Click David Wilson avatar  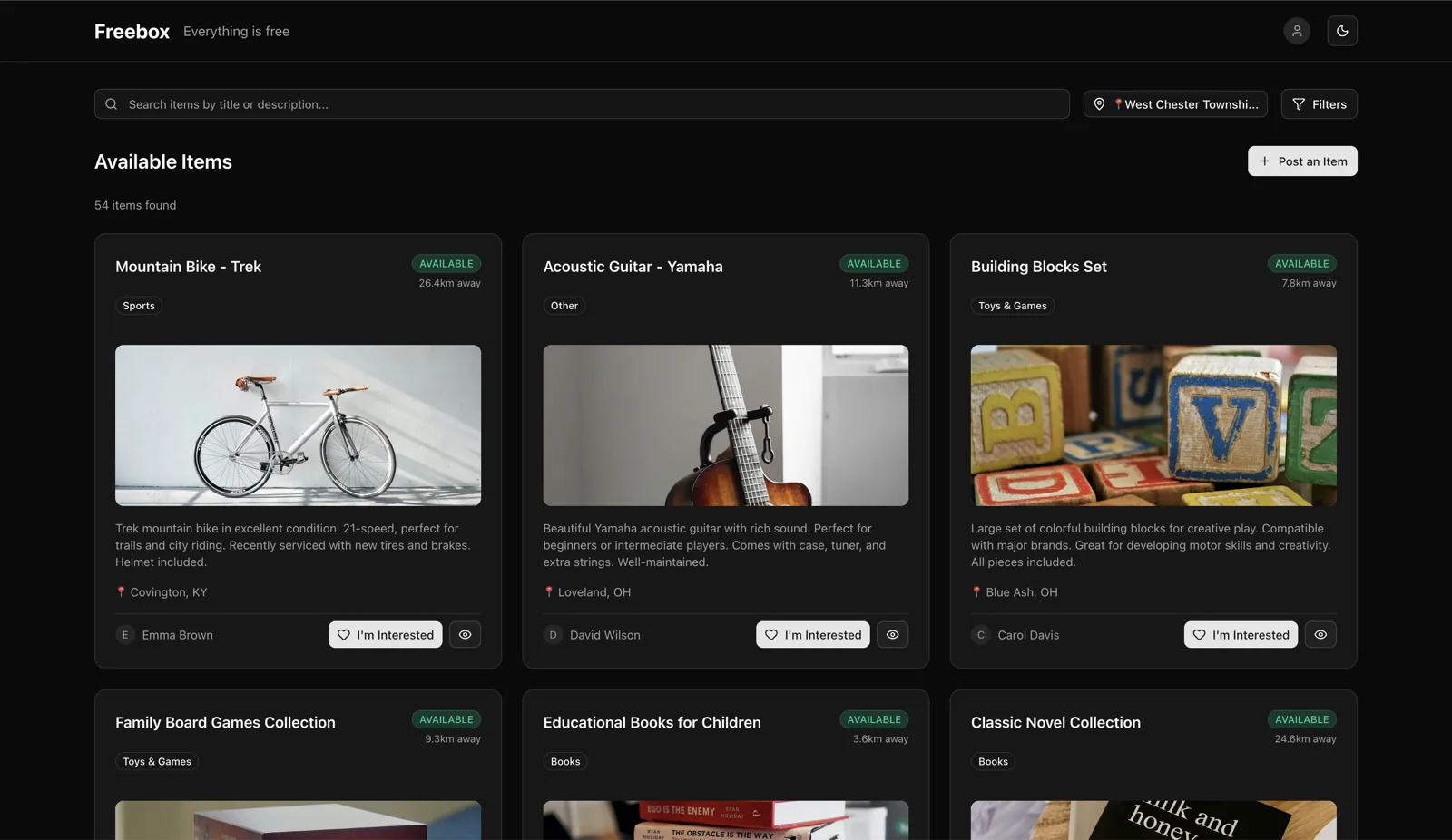point(554,635)
